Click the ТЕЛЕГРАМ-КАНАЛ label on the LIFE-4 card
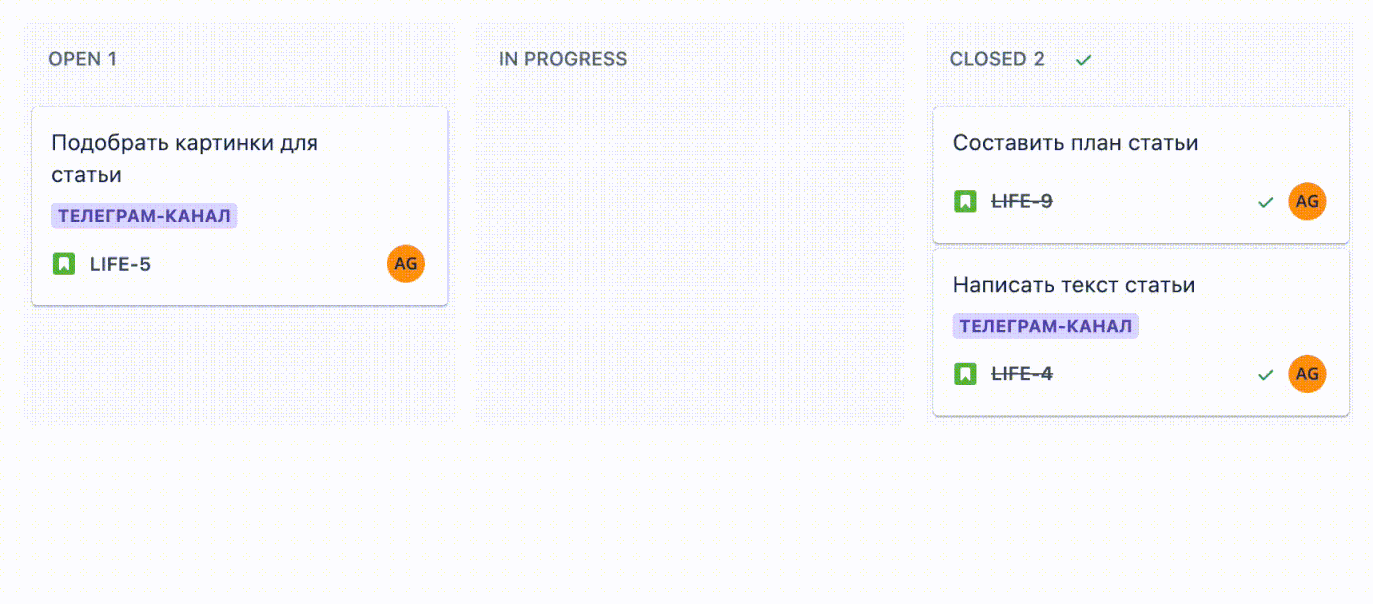 pyautogui.click(x=1045, y=326)
